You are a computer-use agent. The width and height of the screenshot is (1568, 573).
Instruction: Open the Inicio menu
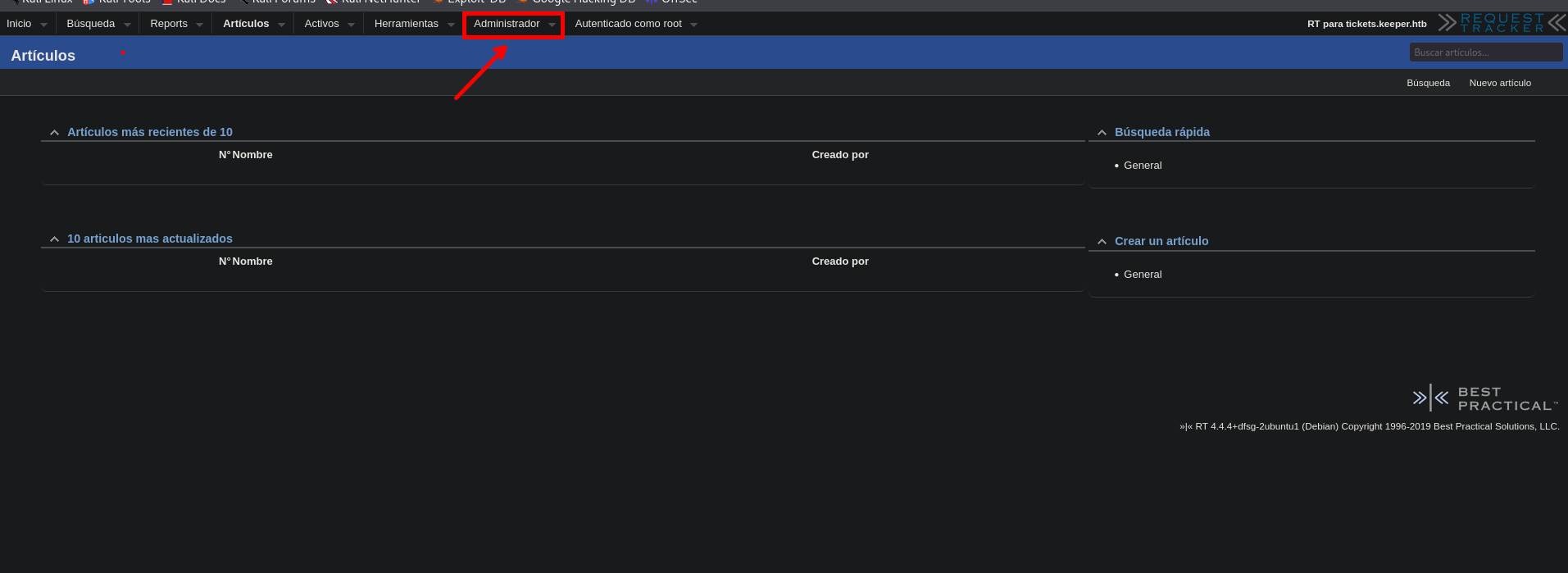click(19, 24)
